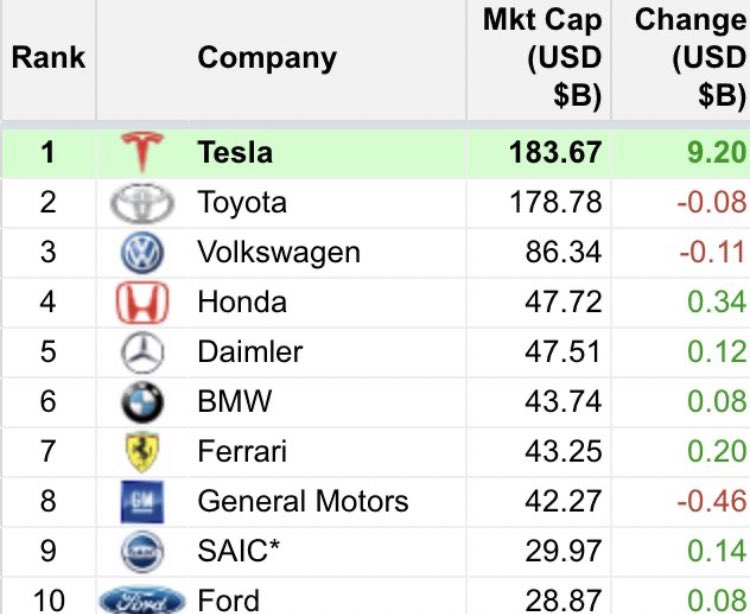This screenshot has height=614, width=750.
Task: Click the Rank column header
Action: (x=48, y=58)
